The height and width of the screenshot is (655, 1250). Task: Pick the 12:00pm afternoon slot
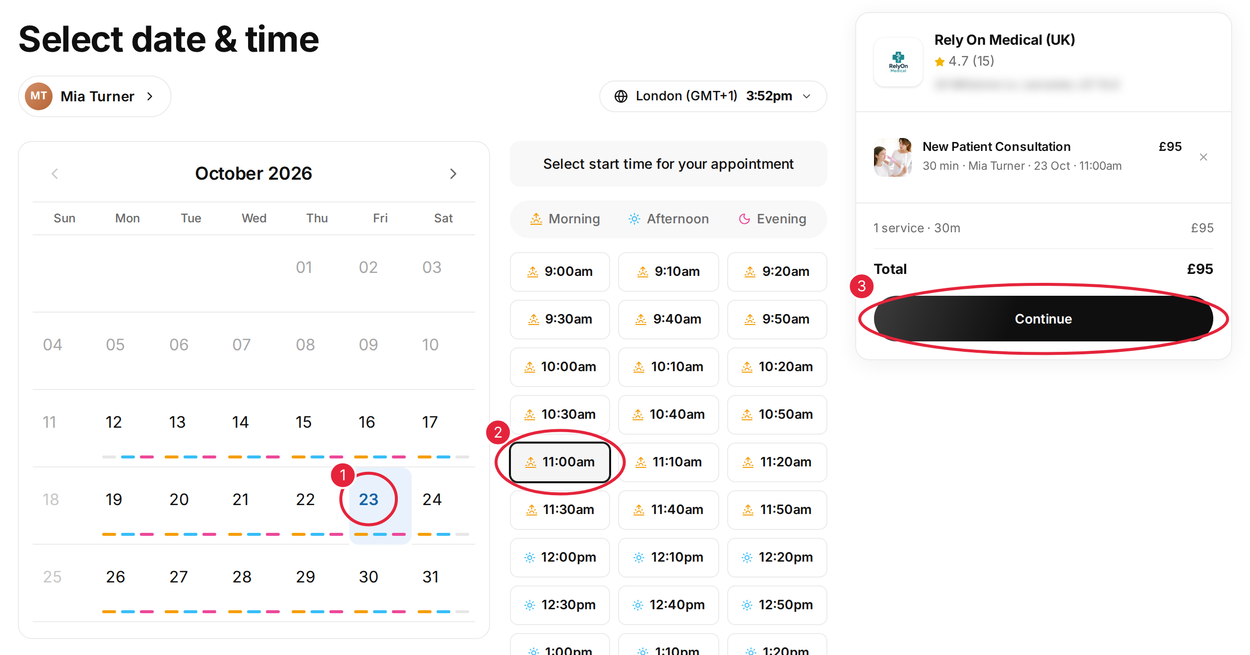[x=560, y=557]
